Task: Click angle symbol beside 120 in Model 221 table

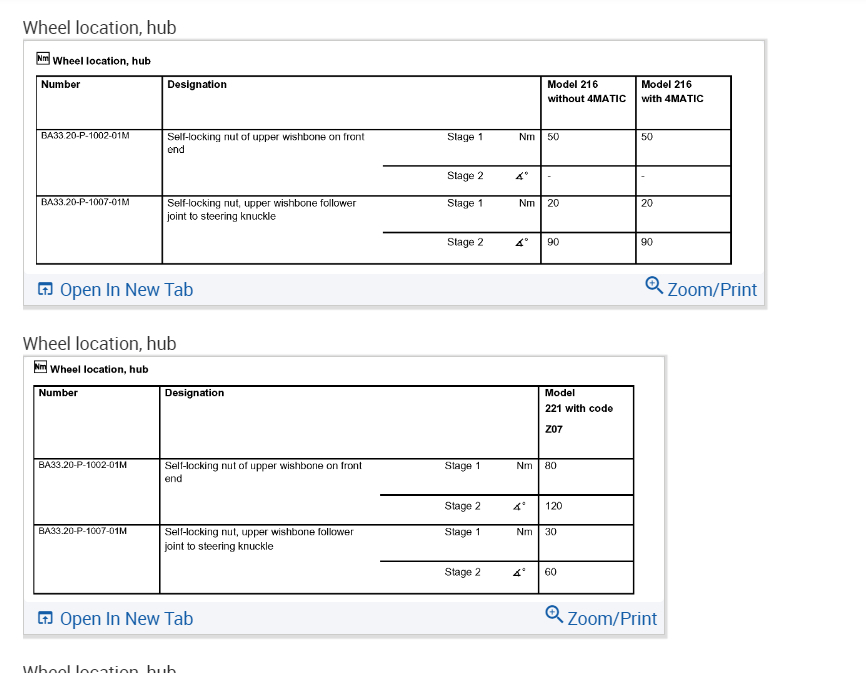Action: (x=519, y=506)
